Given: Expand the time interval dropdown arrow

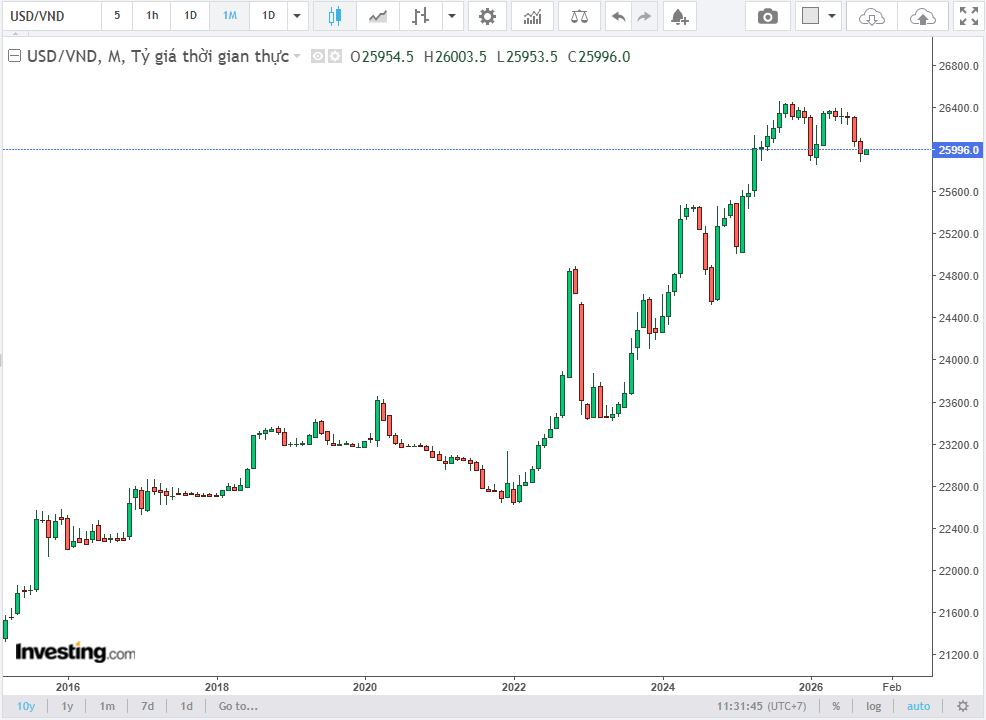Looking at the screenshot, I should tap(297, 16).
